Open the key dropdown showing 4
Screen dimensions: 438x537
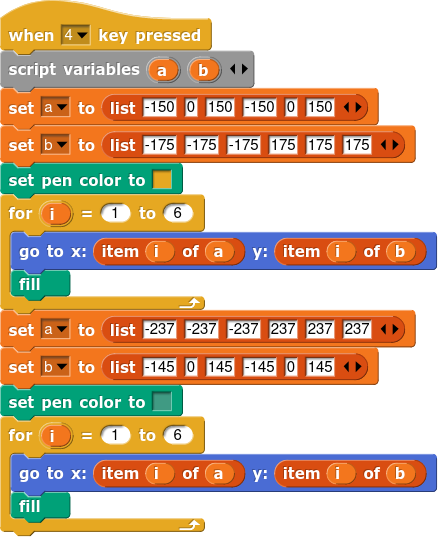[76, 35]
